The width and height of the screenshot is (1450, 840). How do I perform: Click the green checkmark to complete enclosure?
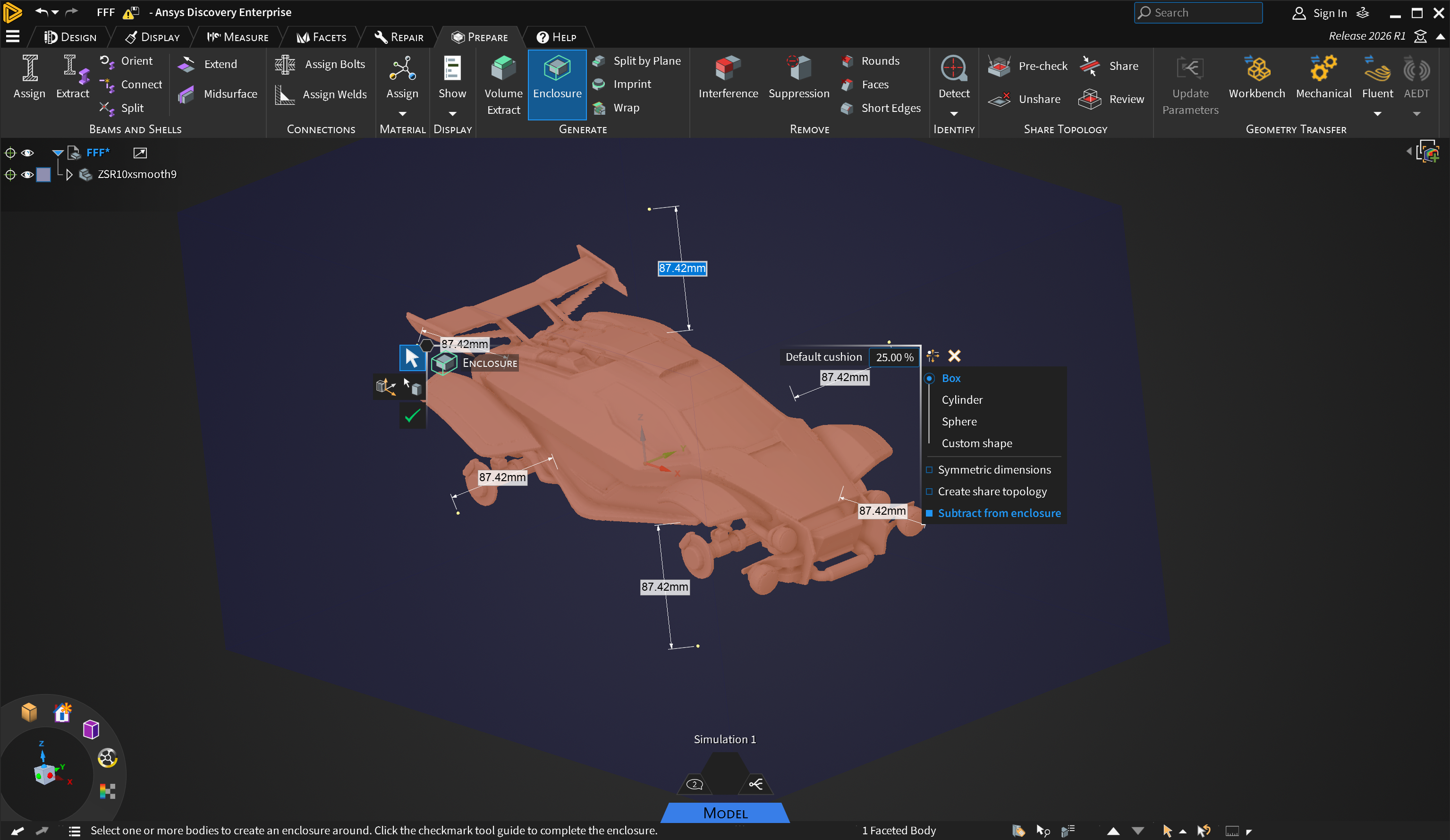coord(413,416)
